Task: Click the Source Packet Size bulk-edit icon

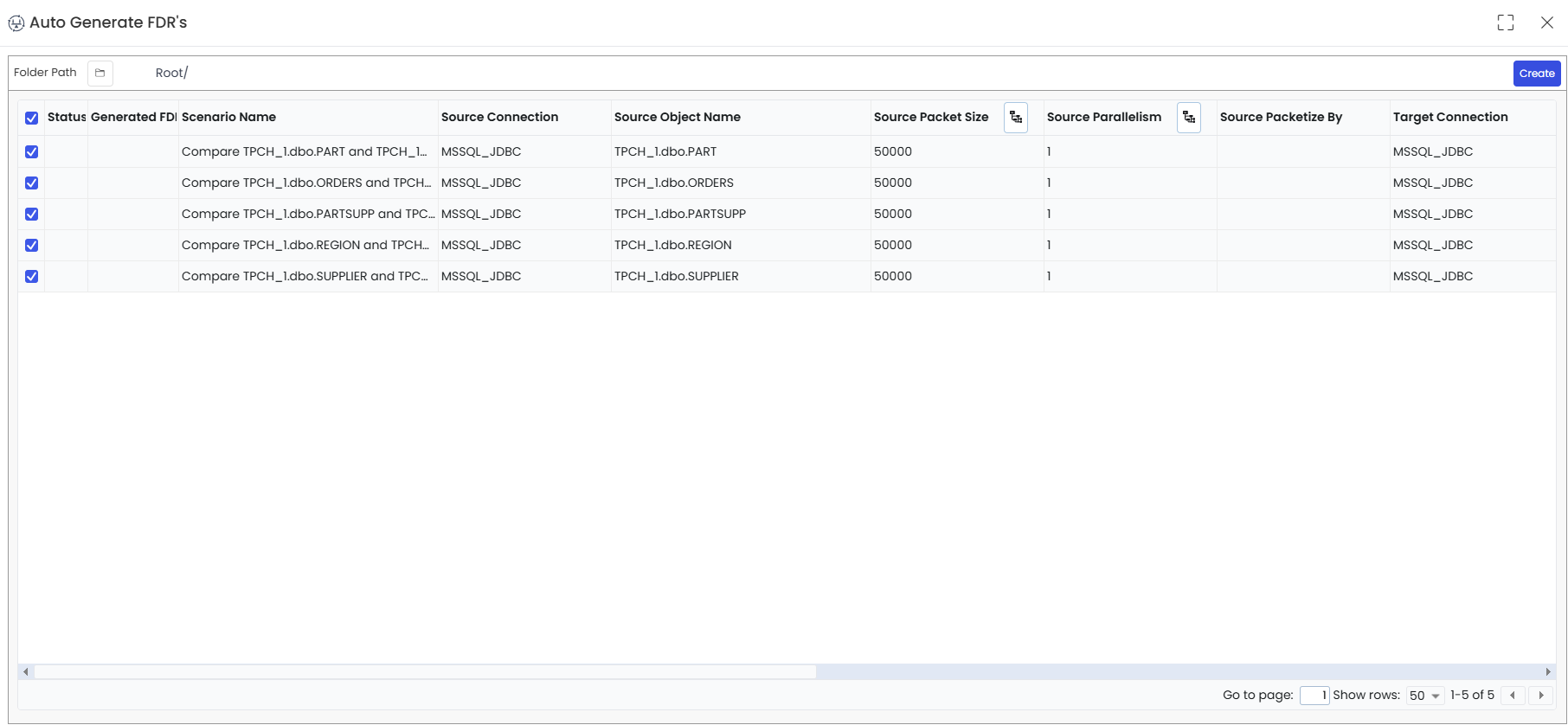Action: pos(1016,118)
